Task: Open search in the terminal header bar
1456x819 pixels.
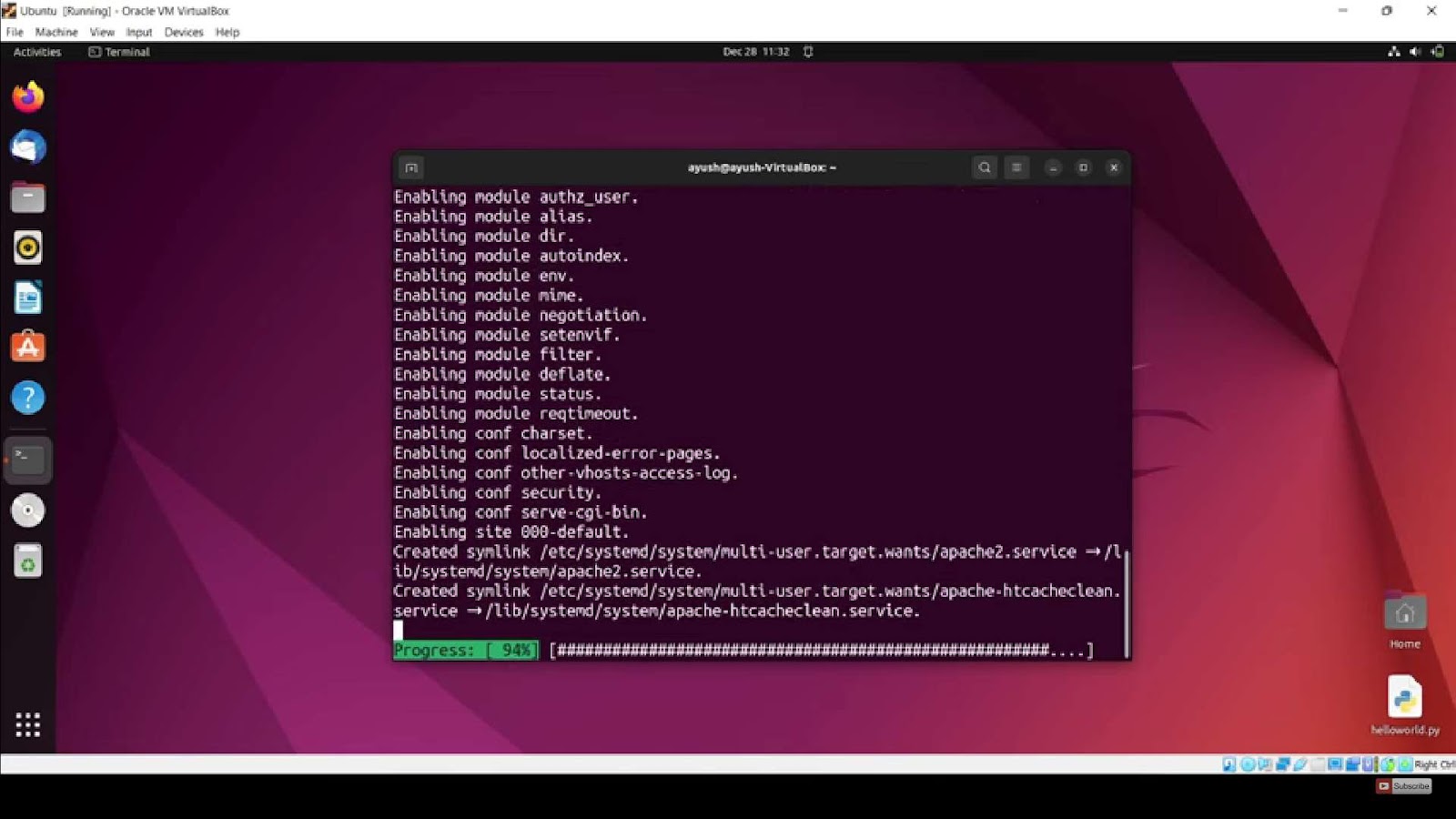Action: coord(985,167)
